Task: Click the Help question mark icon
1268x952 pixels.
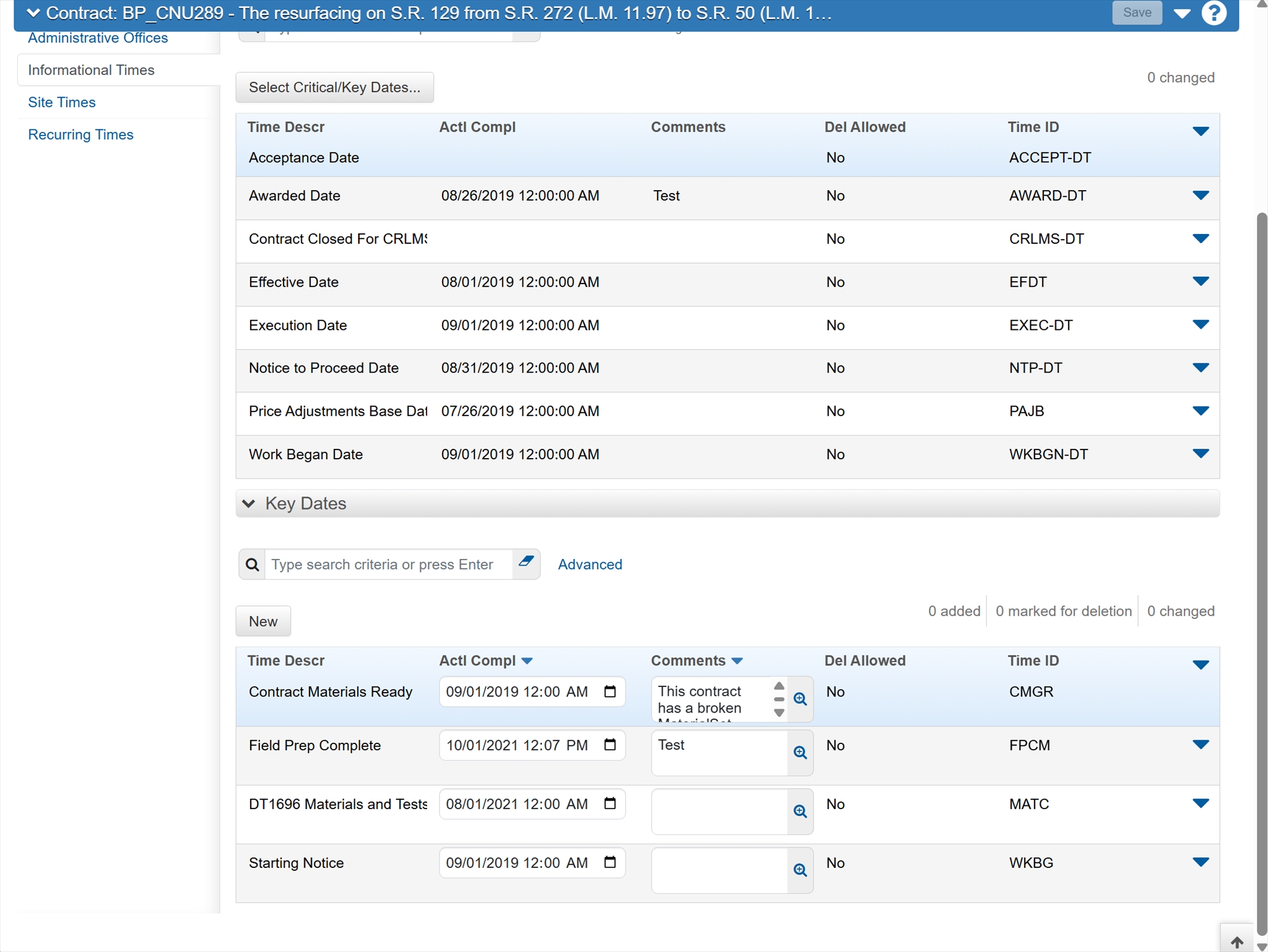Action: (x=1214, y=13)
